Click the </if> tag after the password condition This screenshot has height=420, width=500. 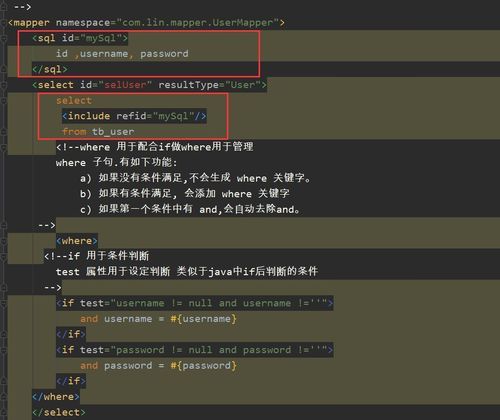tap(71, 381)
